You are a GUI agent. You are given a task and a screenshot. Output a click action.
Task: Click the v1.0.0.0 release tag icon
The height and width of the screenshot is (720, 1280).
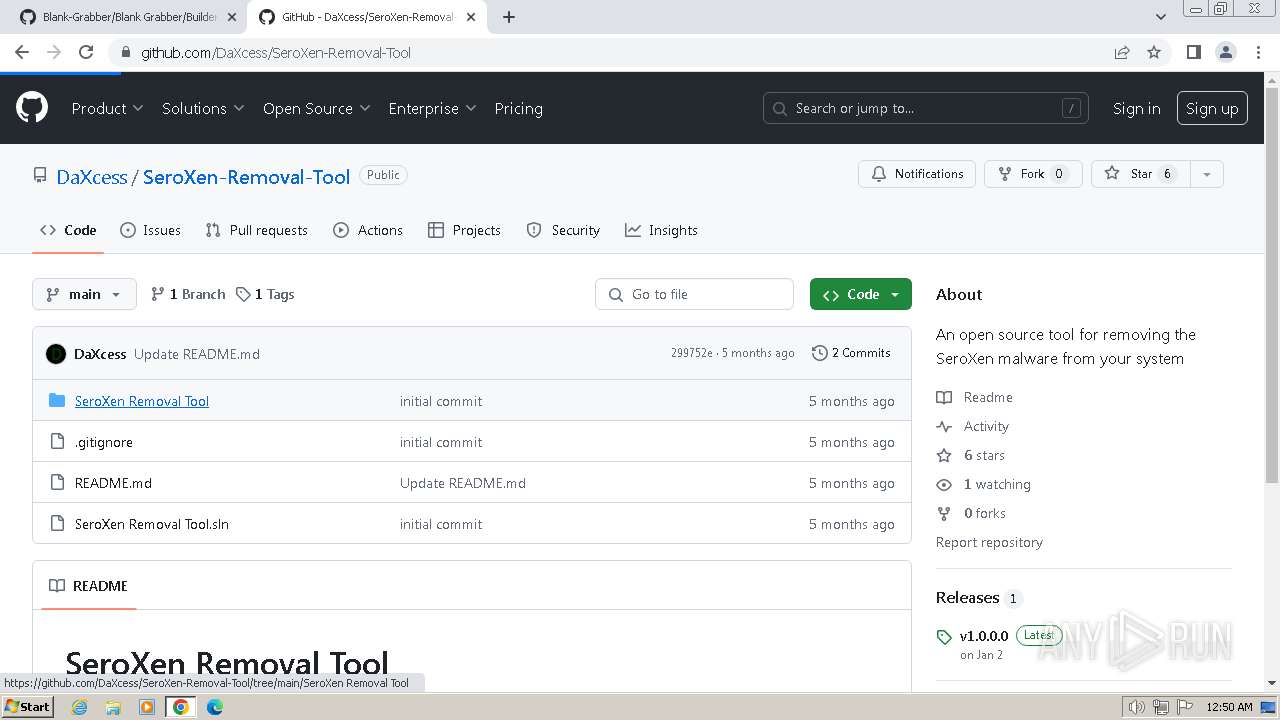[944, 637]
